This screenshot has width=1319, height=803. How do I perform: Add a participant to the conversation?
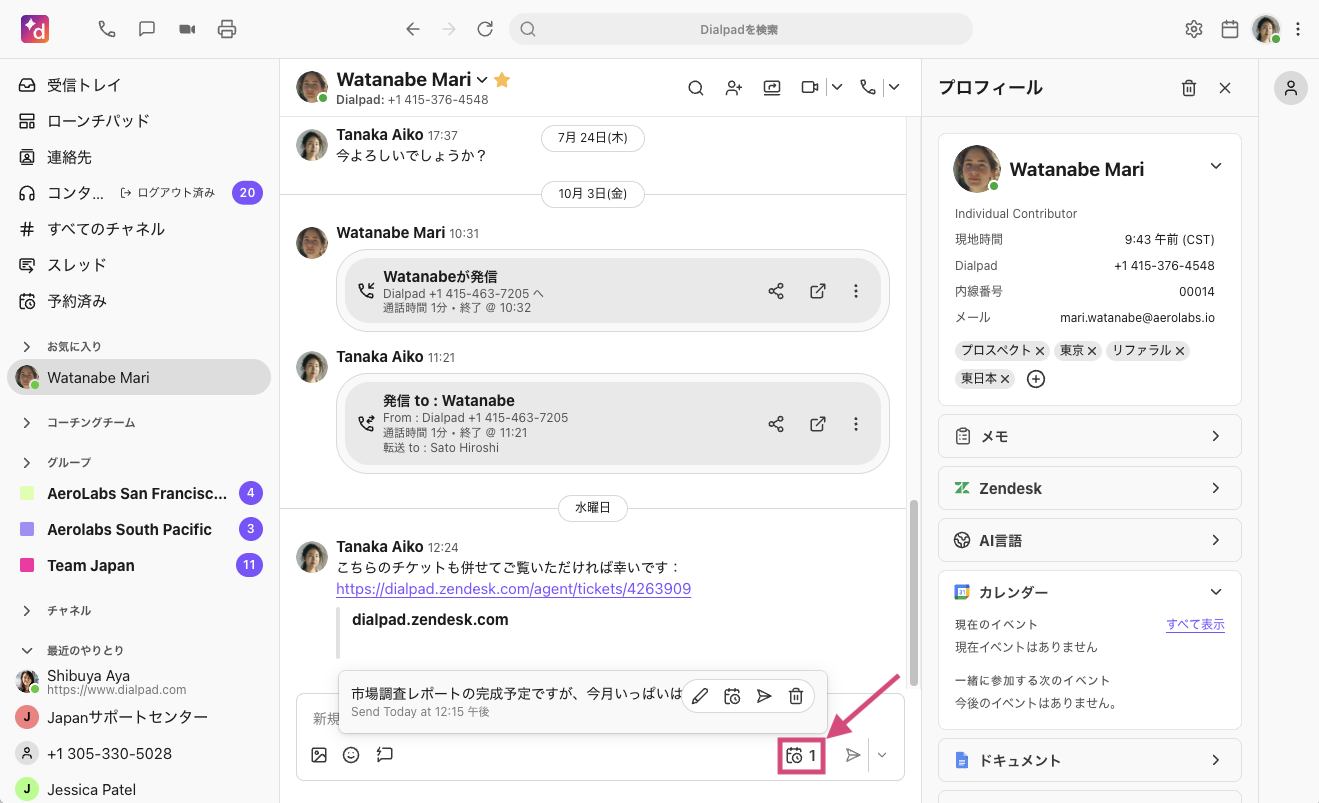(x=733, y=88)
